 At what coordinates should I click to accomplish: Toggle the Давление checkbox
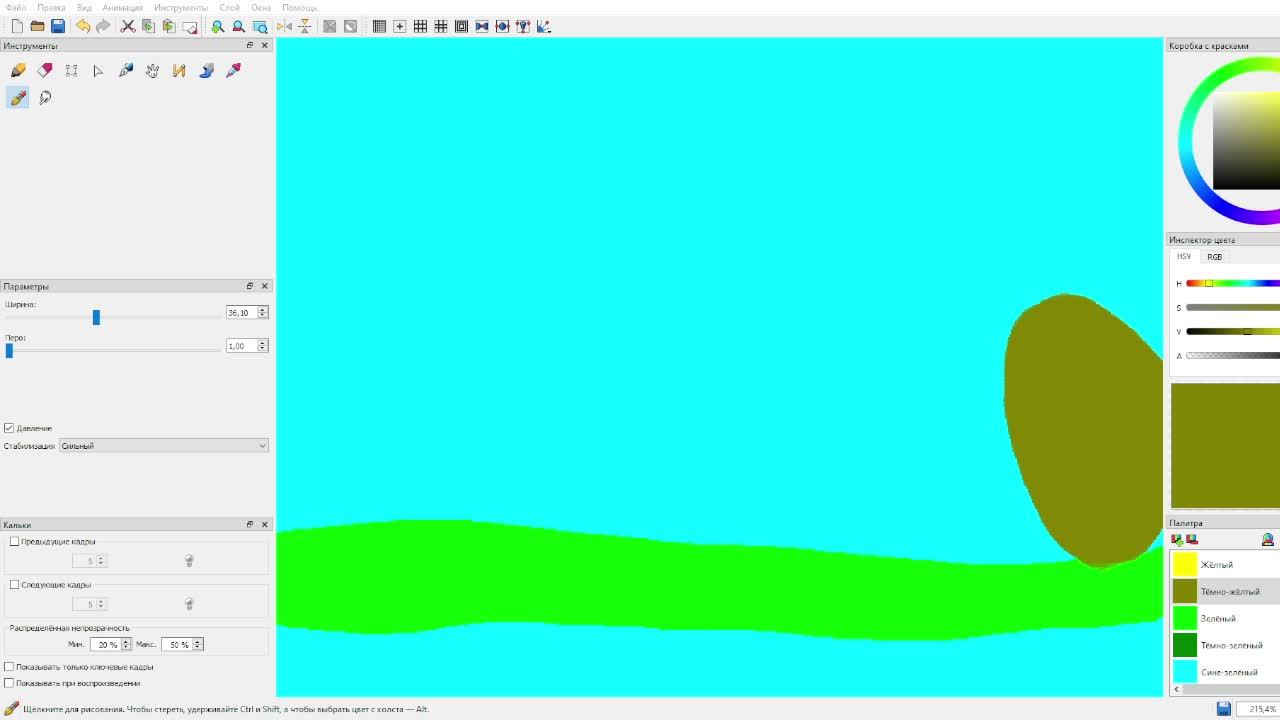9,428
